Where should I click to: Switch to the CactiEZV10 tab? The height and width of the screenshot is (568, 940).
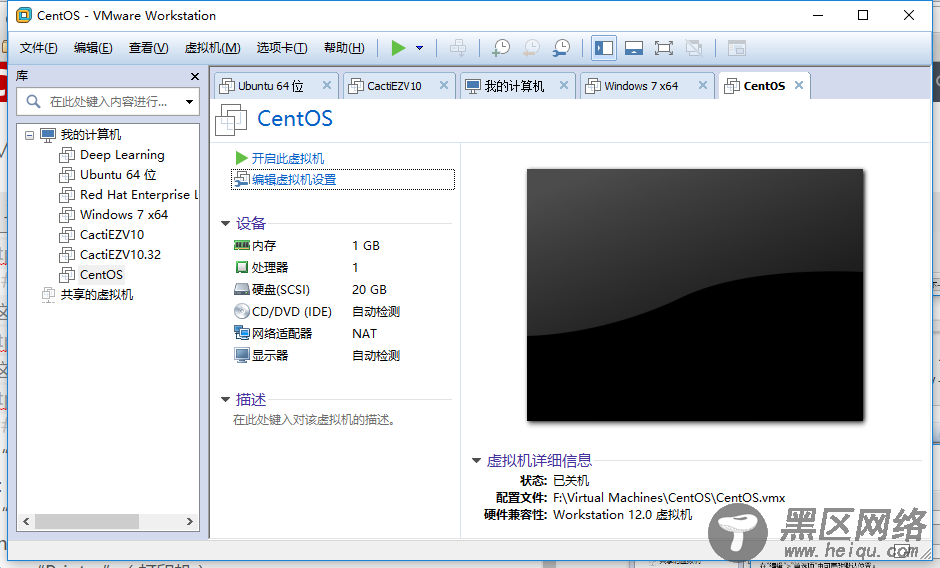(x=394, y=86)
